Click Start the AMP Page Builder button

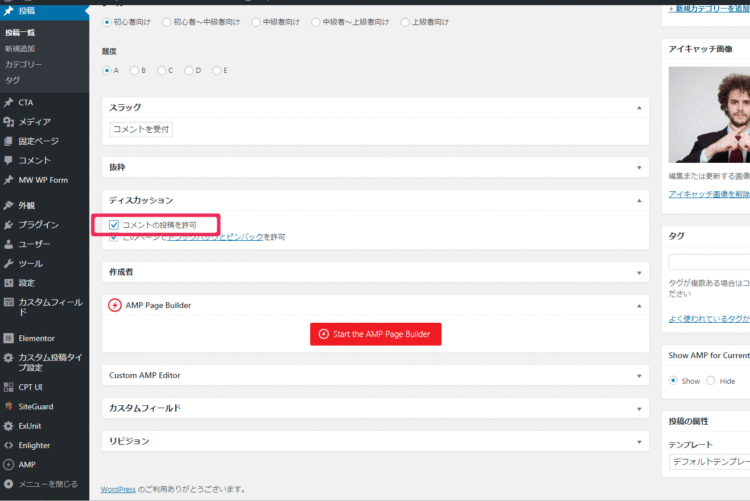tap(376, 334)
